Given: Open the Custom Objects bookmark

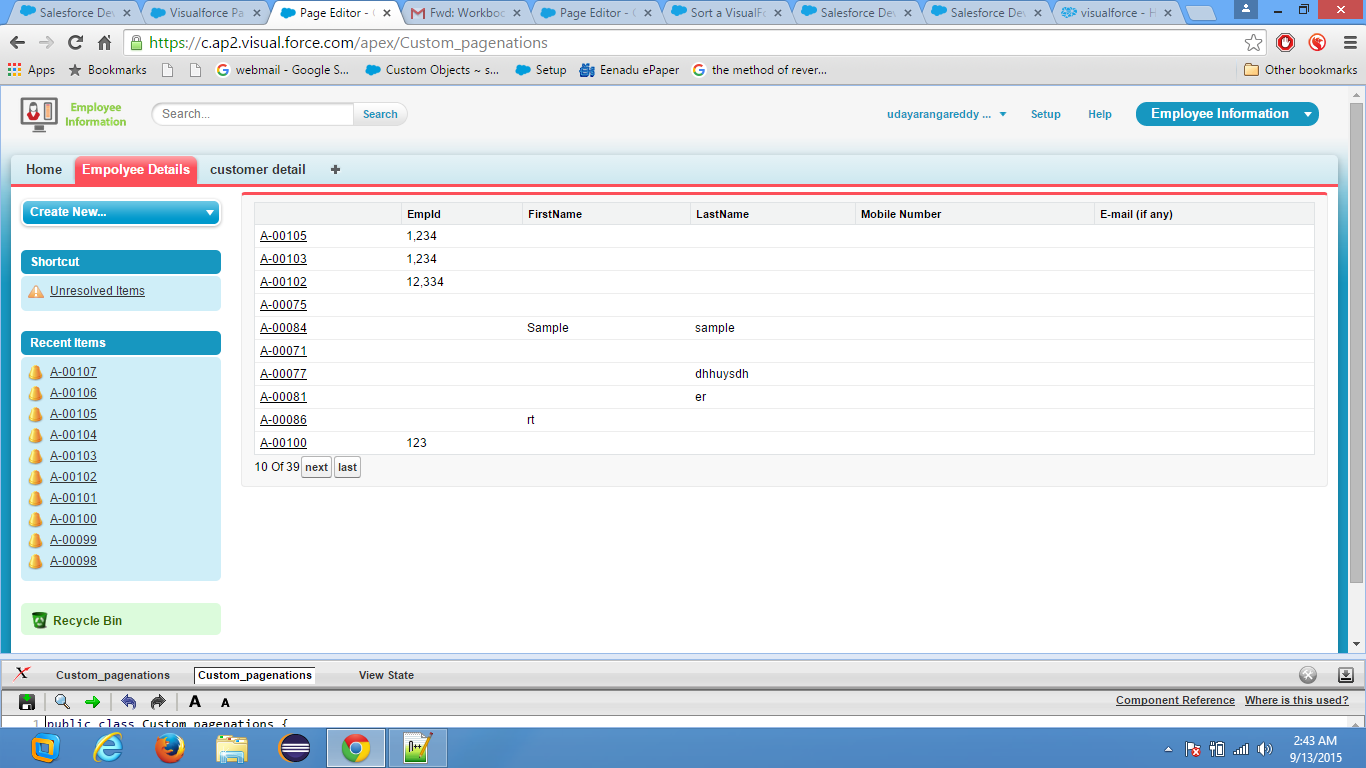Looking at the screenshot, I should [x=432, y=70].
